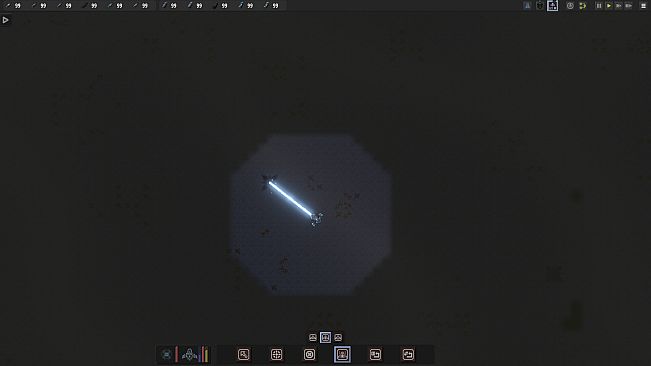Select the magnifier inspect tool in the bottom toolbar
The height and width of the screenshot is (366, 651).
point(244,354)
